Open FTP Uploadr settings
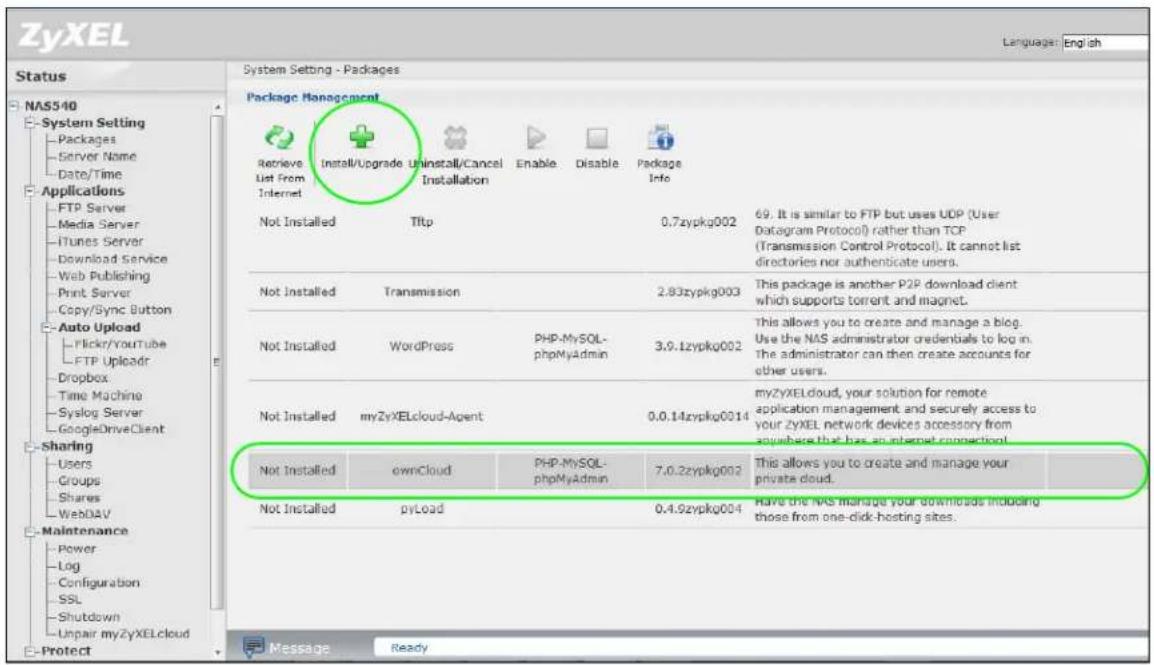Image resolution: width=1154 pixels, height=665 pixels. (x=112, y=361)
